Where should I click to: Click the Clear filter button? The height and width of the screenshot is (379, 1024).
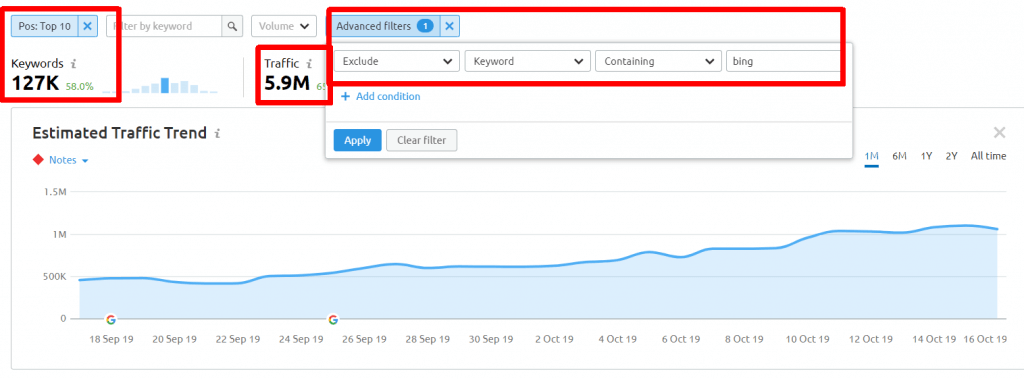(421, 140)
